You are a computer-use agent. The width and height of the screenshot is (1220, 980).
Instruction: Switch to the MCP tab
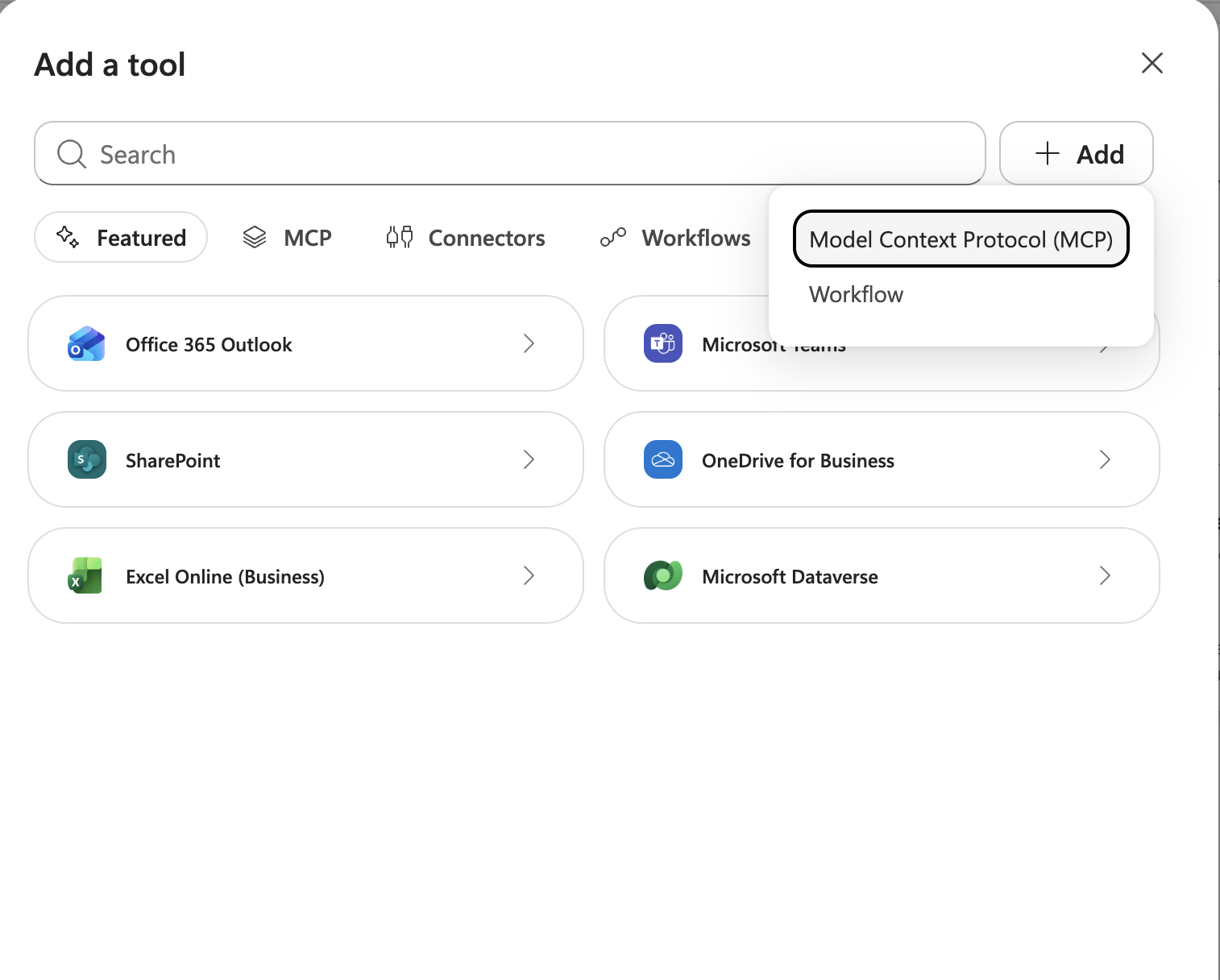point(287,237)
